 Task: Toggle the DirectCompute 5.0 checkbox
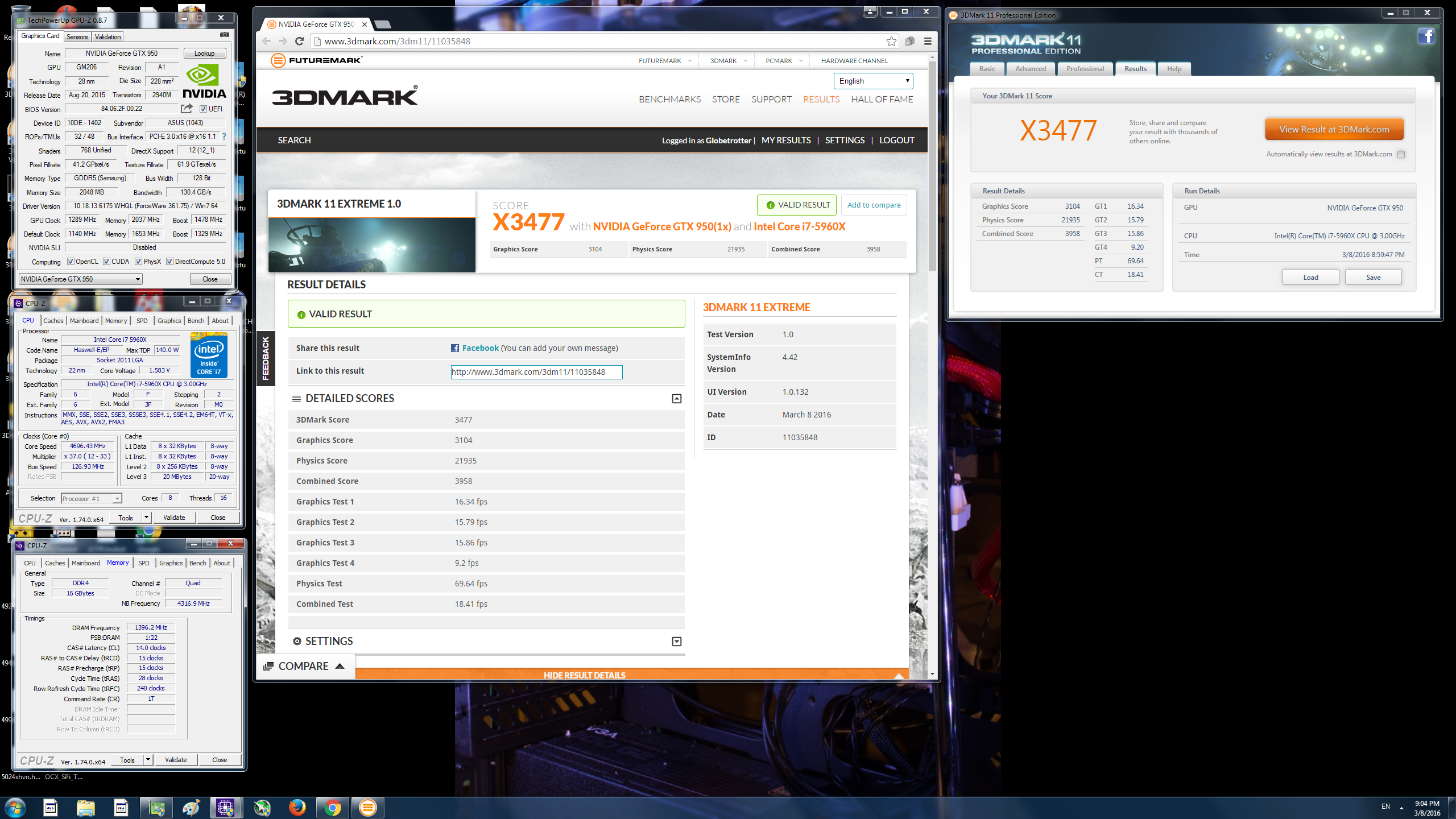(169, 262)
